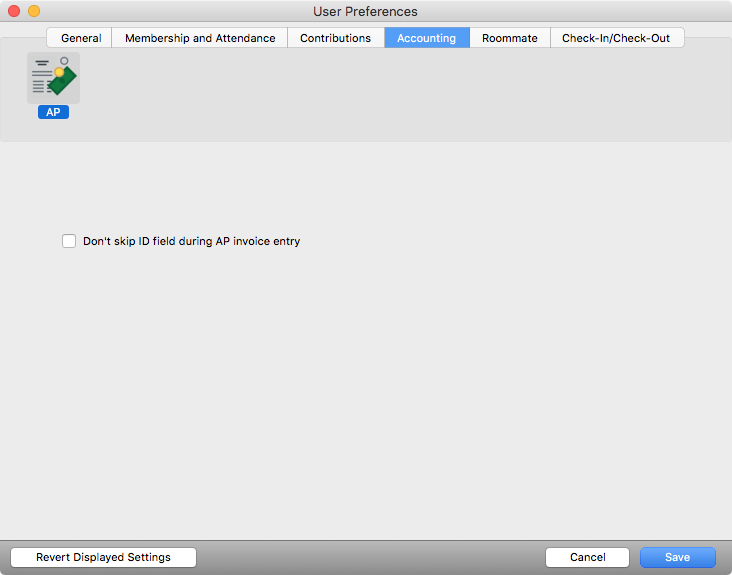Click bottom bar between Revert and Cancel
This screenshot has width=732, height=575.
coord(370,557)
